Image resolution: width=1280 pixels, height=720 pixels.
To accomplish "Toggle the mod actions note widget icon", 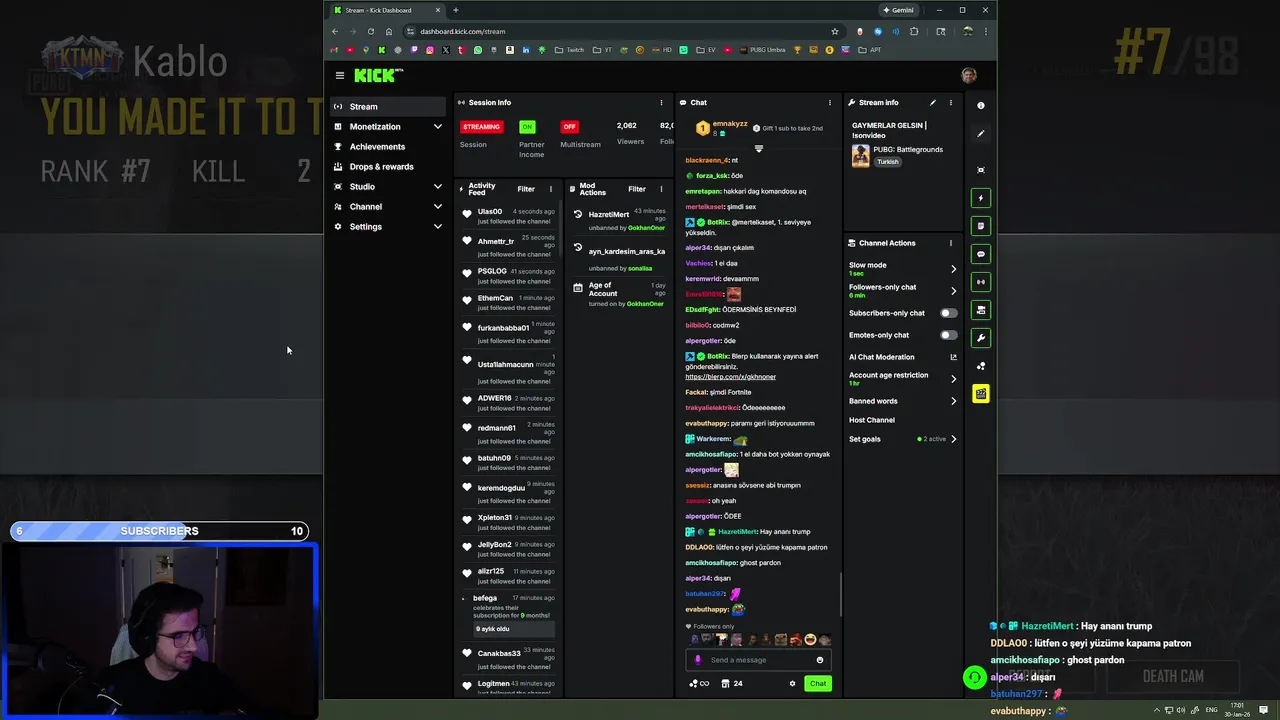I will (981, 226).
